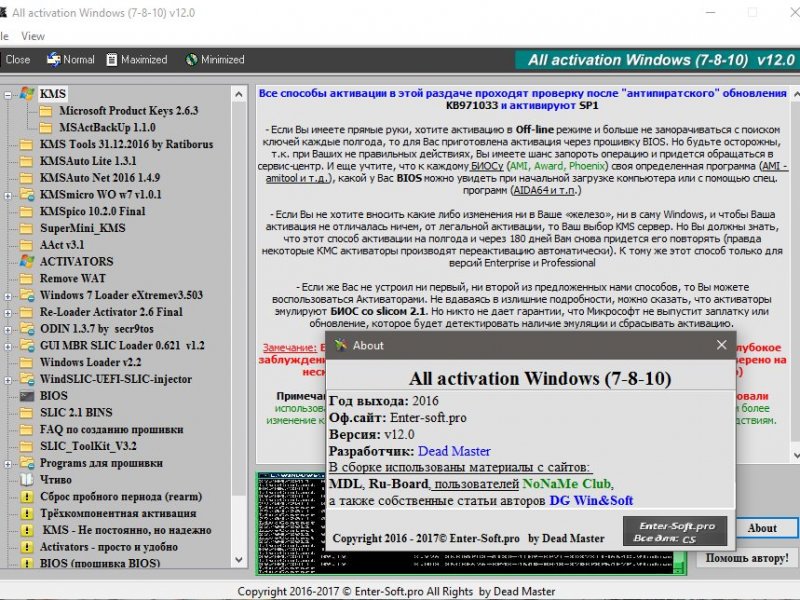This screenshot has width=800, height=600.
Task: Close the About dialog
Action: (x=721, y=345)
